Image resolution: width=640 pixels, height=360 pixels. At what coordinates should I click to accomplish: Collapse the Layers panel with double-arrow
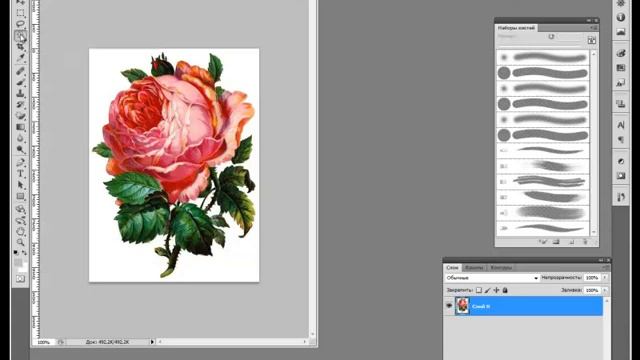click(601, 260)
